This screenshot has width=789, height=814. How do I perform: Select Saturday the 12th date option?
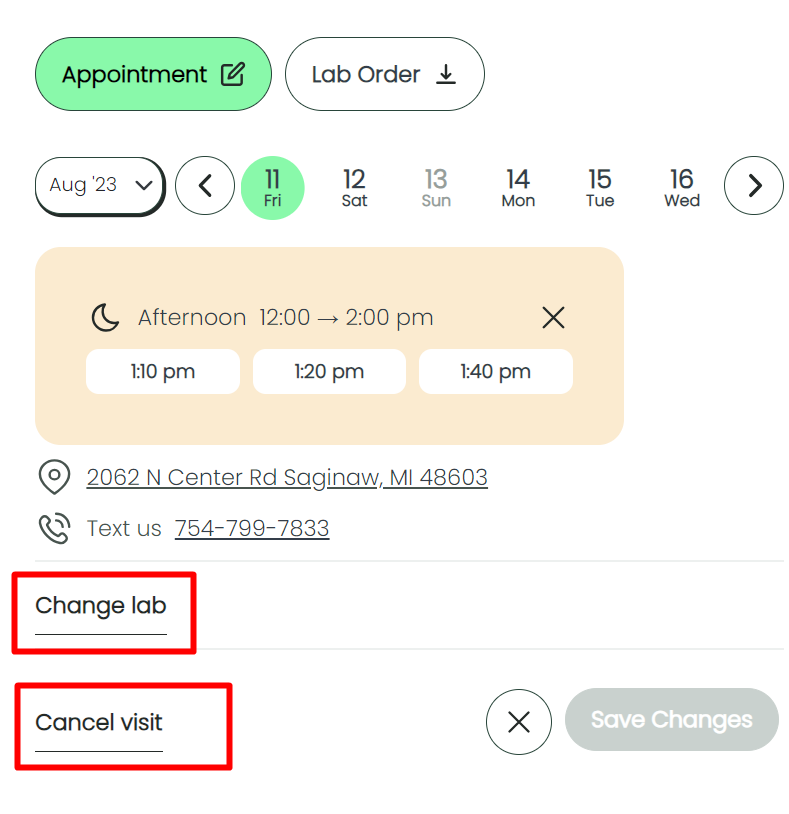point(354,187)
